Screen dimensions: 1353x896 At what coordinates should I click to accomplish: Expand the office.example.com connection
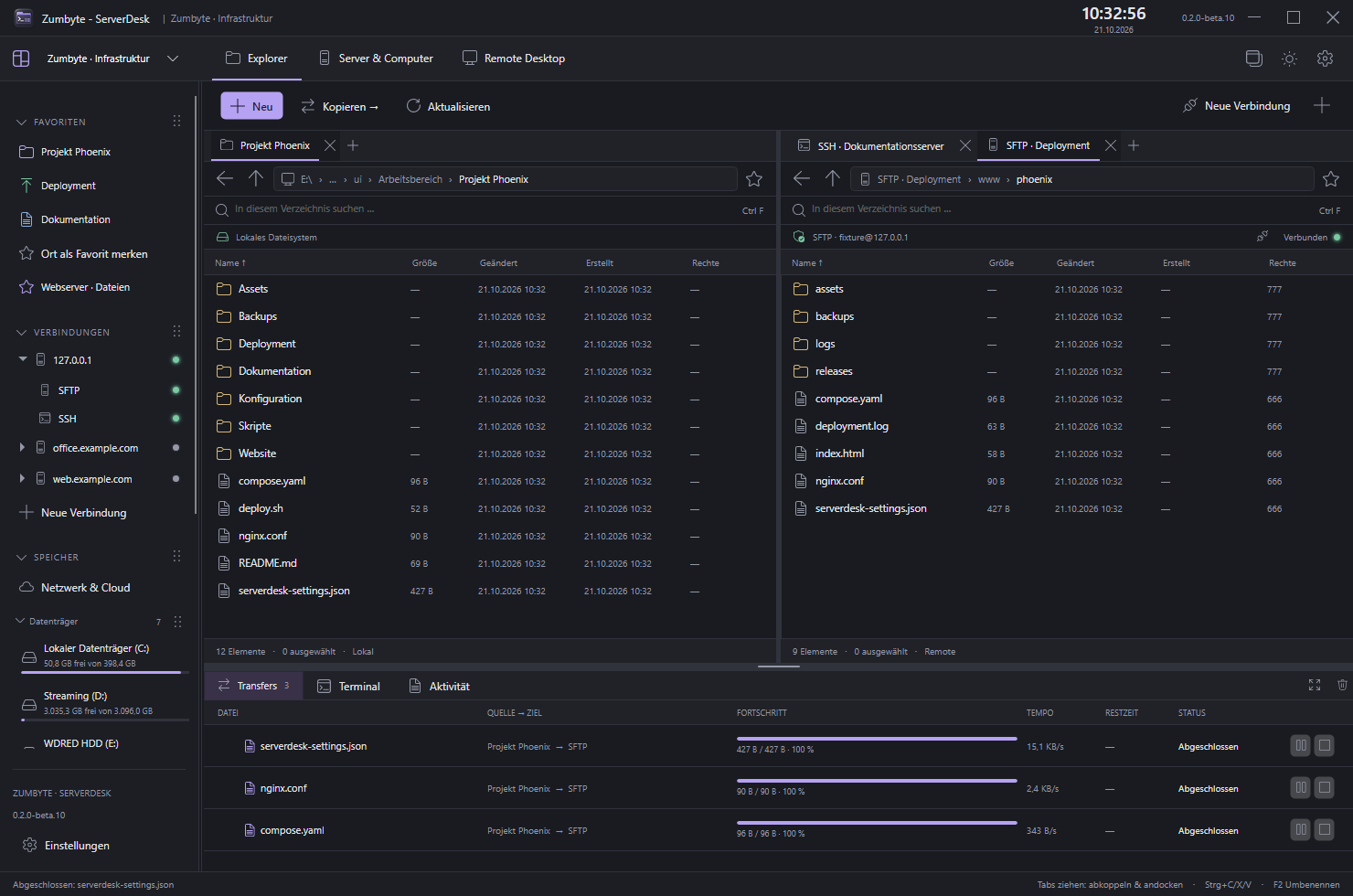tap(22, 448)
